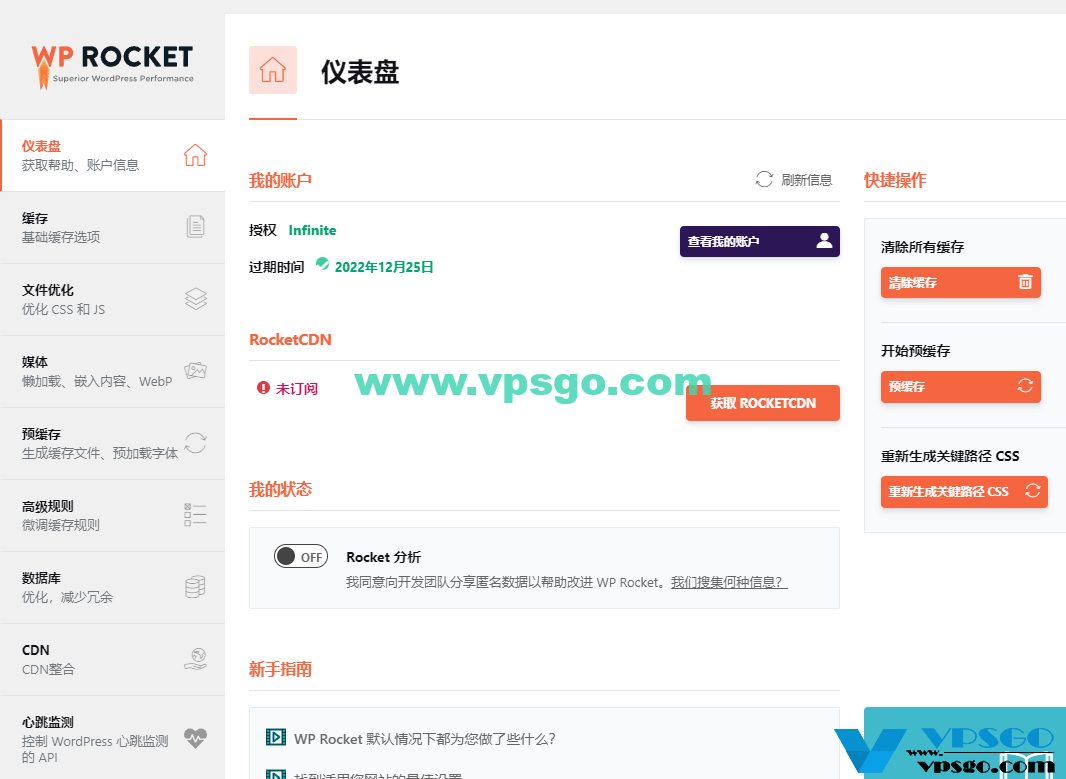The height and width of the screenshot is (779, 1066).
Task: Open the 我们搜集何种信息? link
Action: 729,583
